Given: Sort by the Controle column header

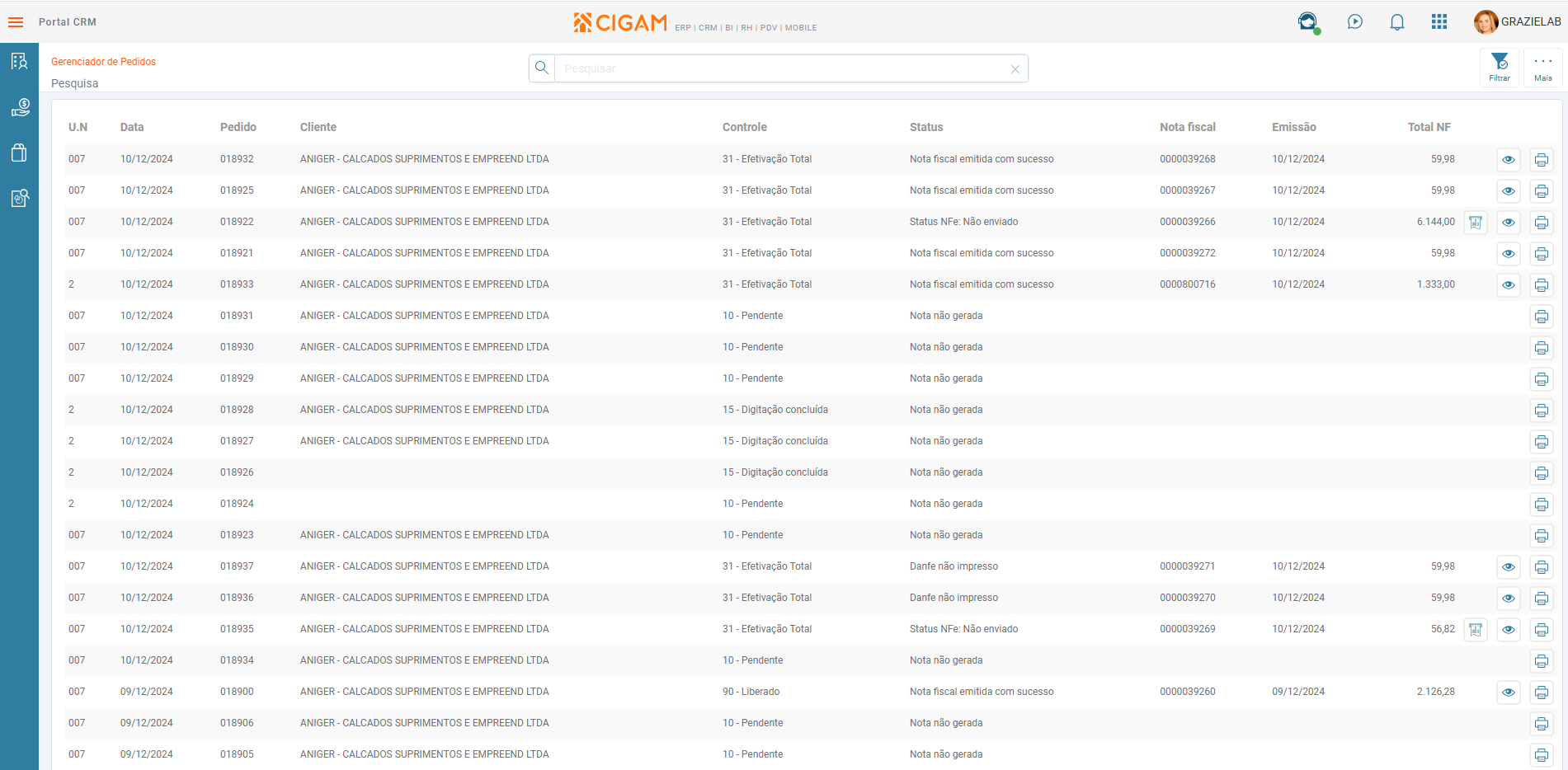Looking at the screenshot, I should click(745, 127).
